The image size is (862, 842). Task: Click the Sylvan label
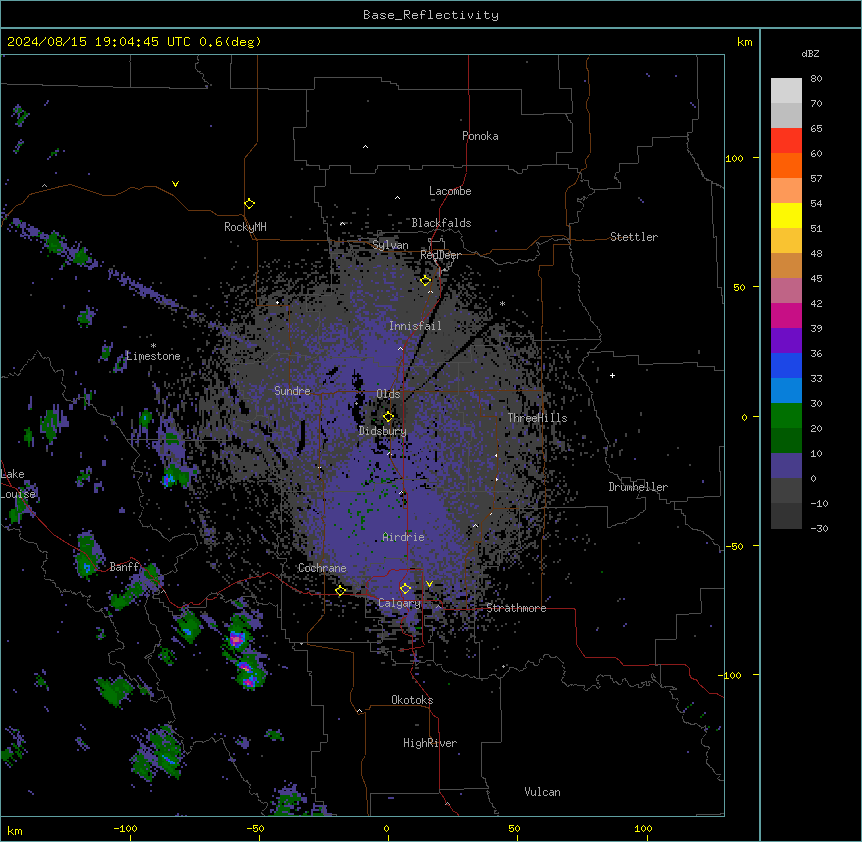pyautogui.click(x=390, y=245)
